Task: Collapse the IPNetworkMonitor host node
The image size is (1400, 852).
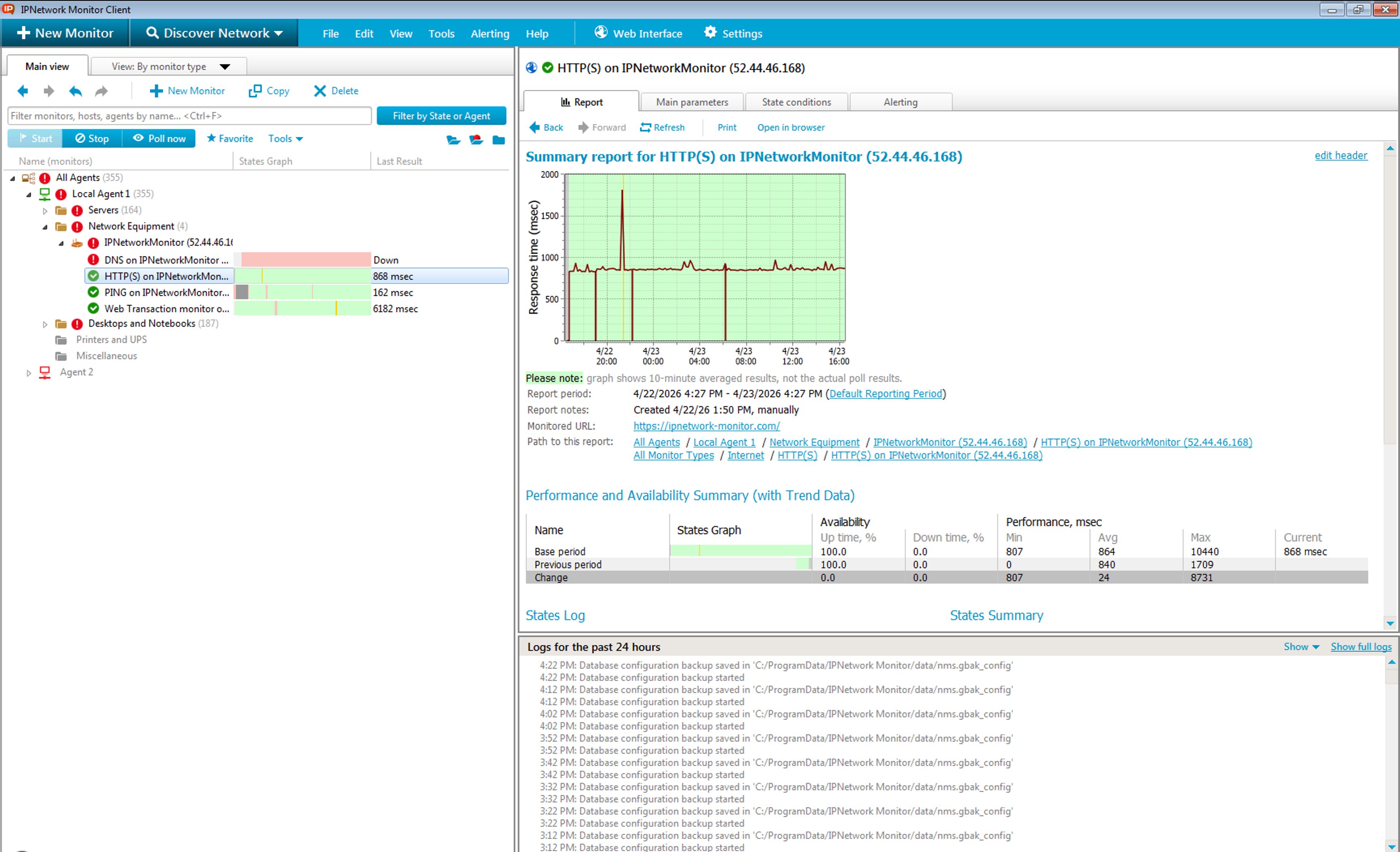Action: click(61, 243)
